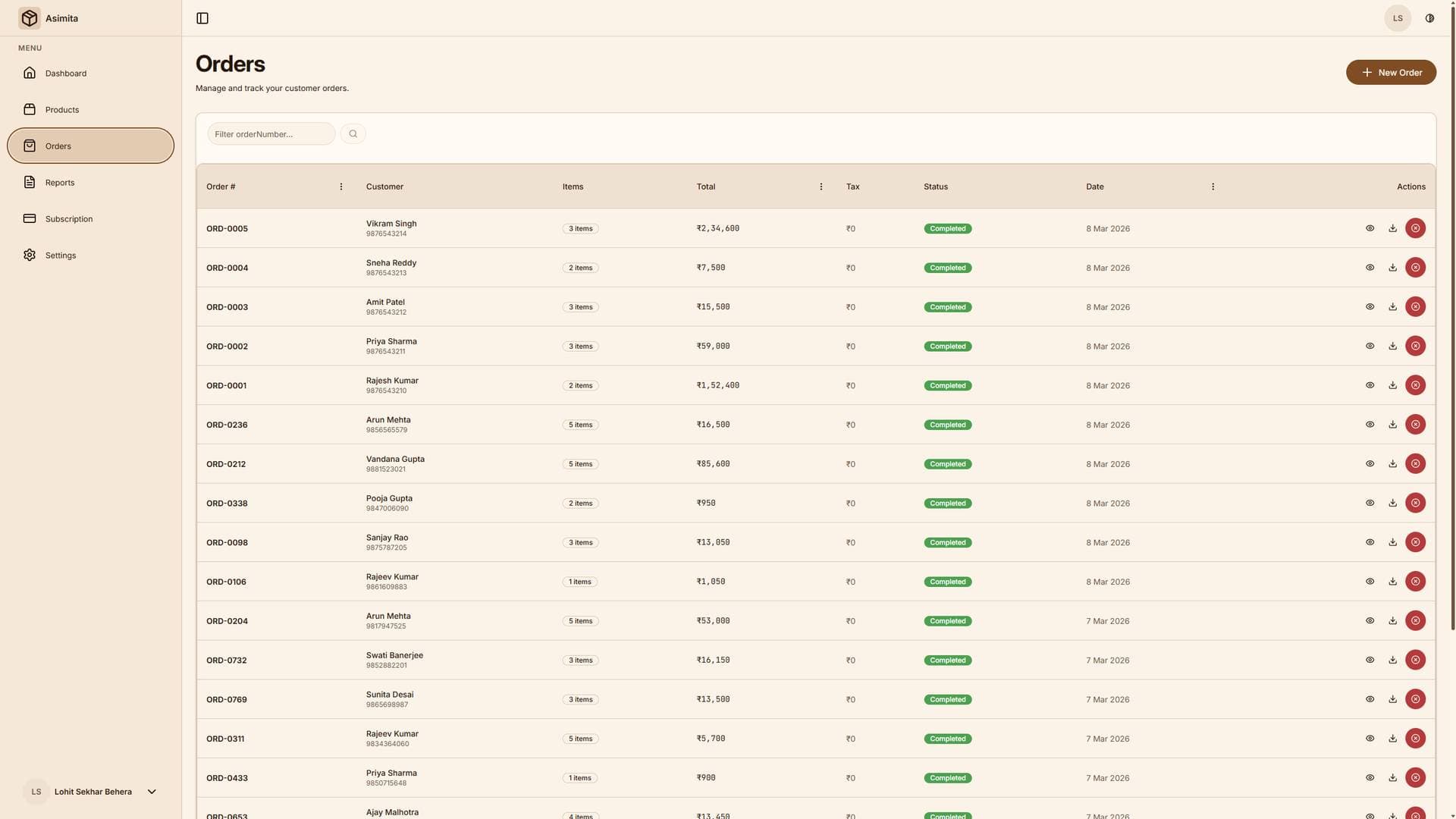
Task: Preview order ORD-0236 using the eye icon
Action: (x=1370, y=424)
